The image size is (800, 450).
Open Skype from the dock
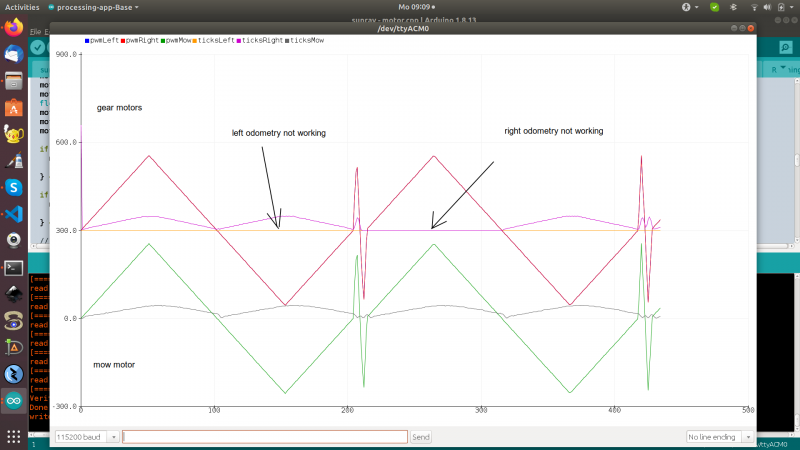coord(14,187)
